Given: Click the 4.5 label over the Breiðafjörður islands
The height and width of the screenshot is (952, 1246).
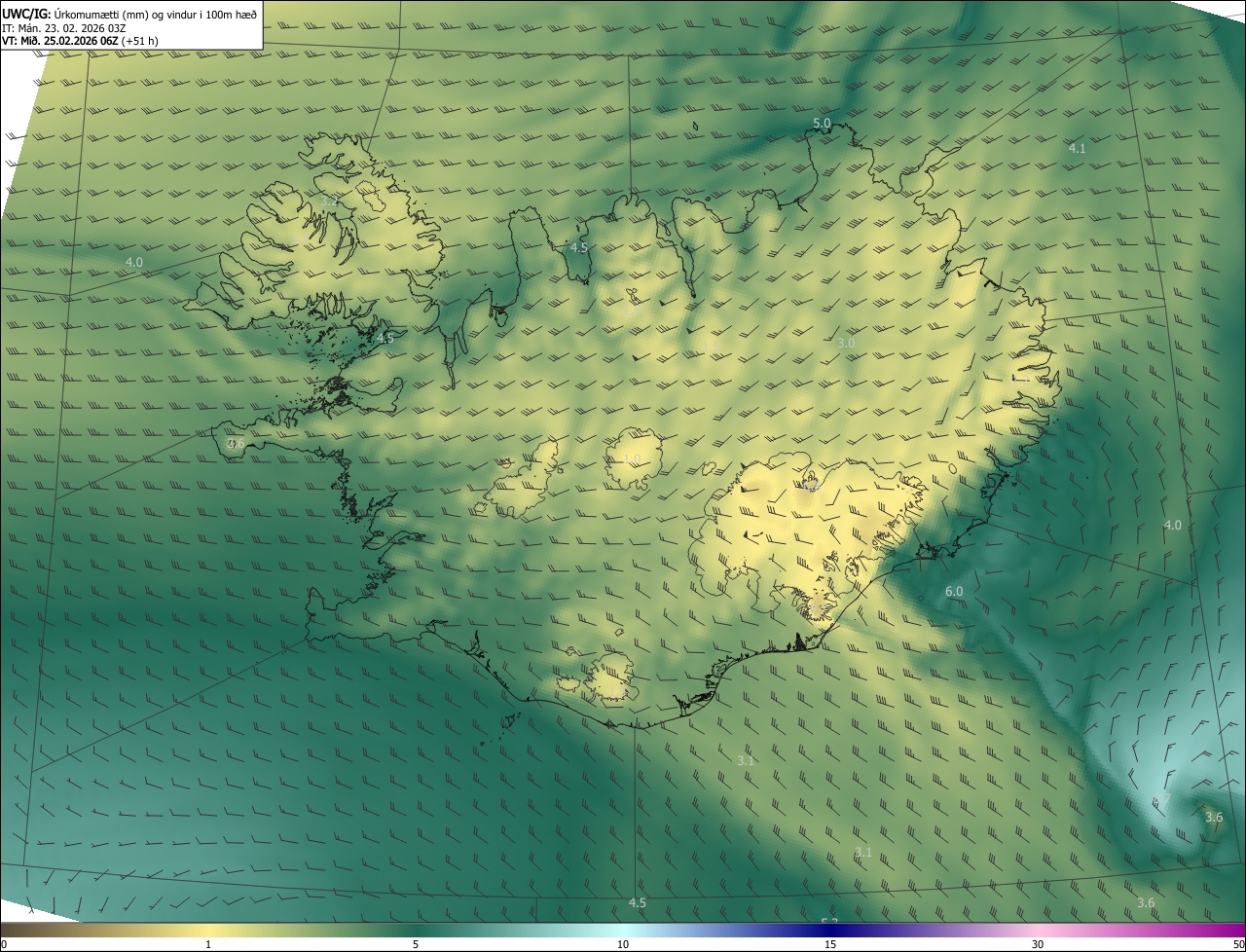Looking at the screenshot, I should click(385, 339).
